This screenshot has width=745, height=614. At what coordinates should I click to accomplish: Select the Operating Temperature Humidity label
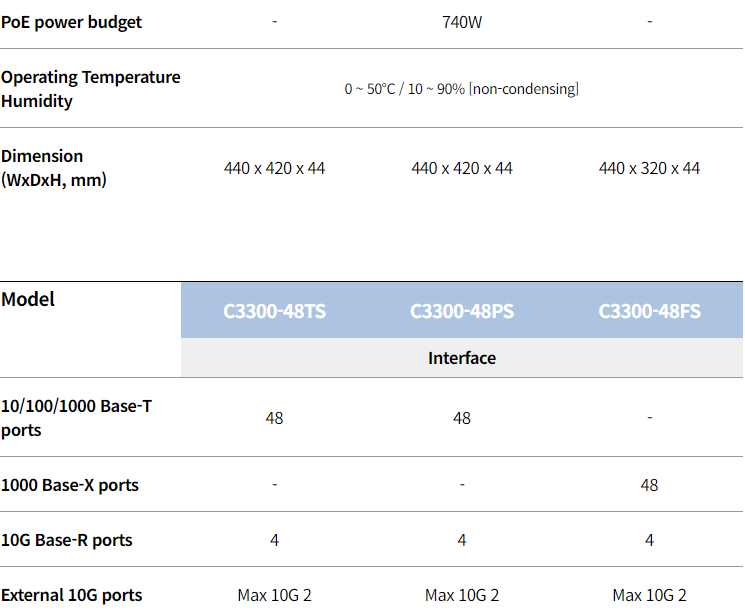click(x=91, y=89)
